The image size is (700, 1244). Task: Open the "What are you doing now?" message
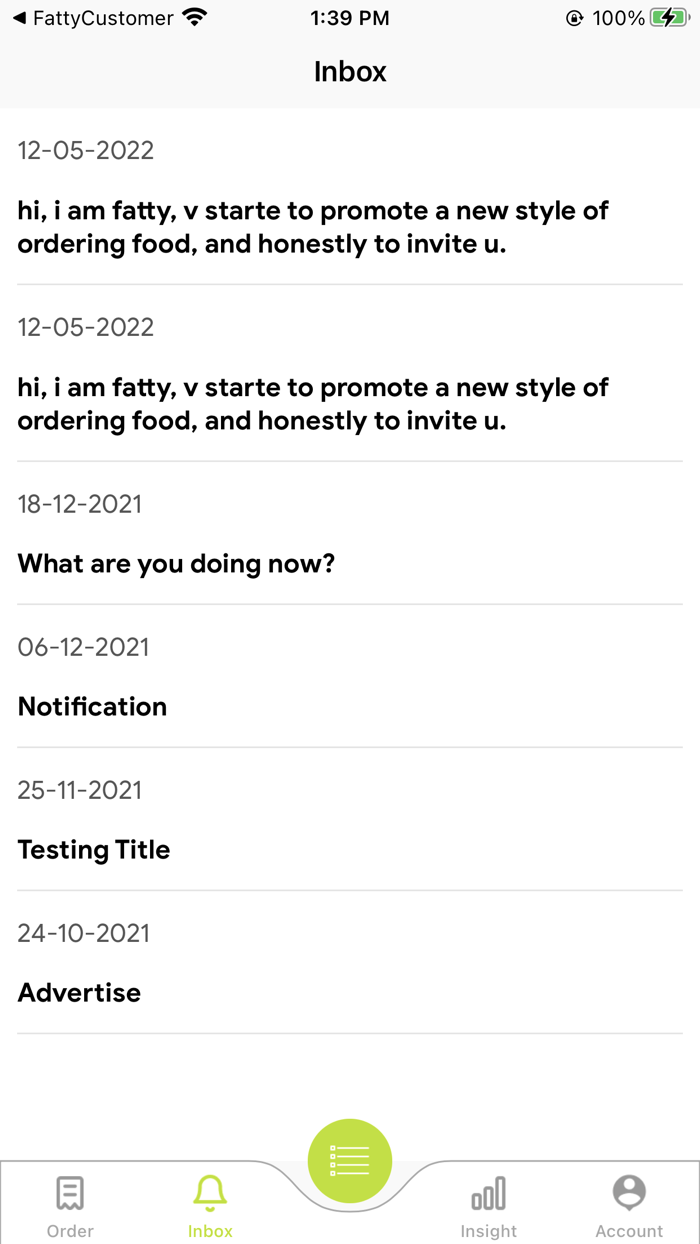pyautogui.click(x=176, y=564)
